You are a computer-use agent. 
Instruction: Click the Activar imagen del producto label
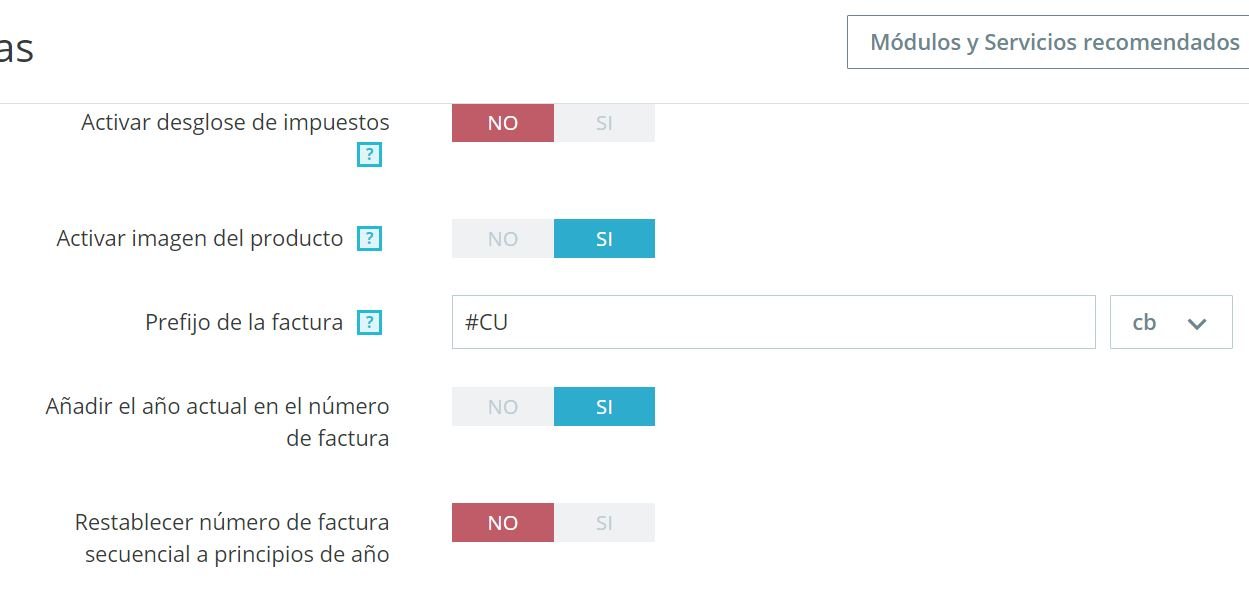(199, 239)
